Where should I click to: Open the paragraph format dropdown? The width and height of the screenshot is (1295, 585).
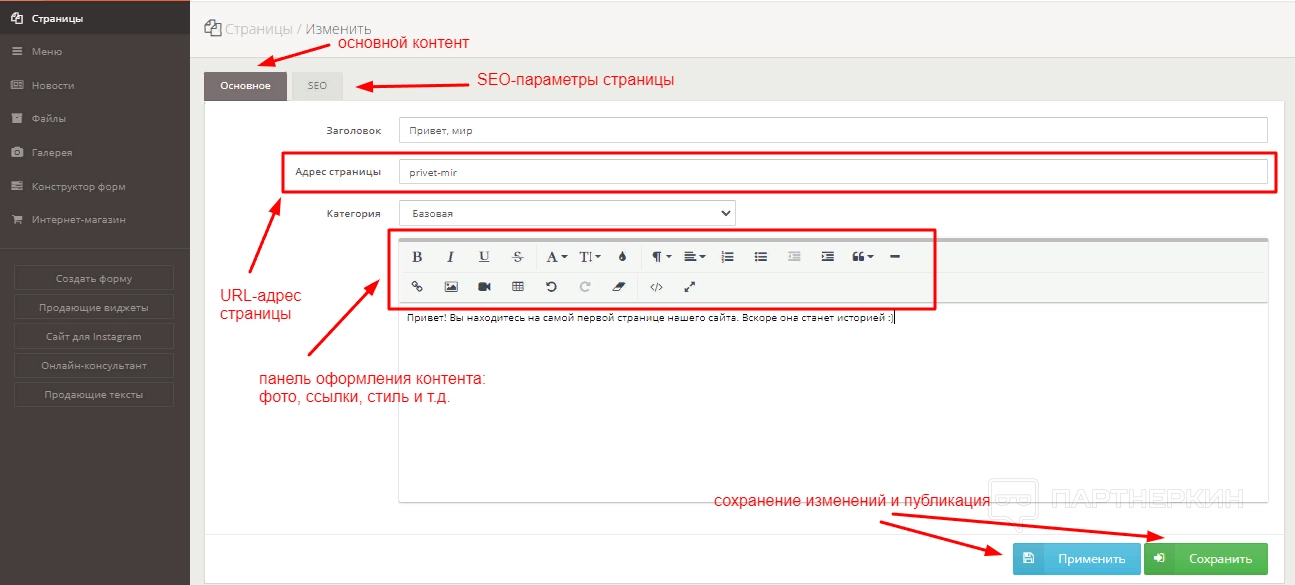(661, 257)
